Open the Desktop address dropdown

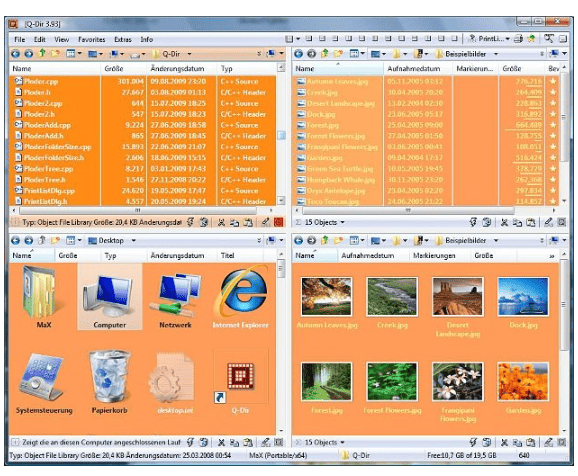134,240
